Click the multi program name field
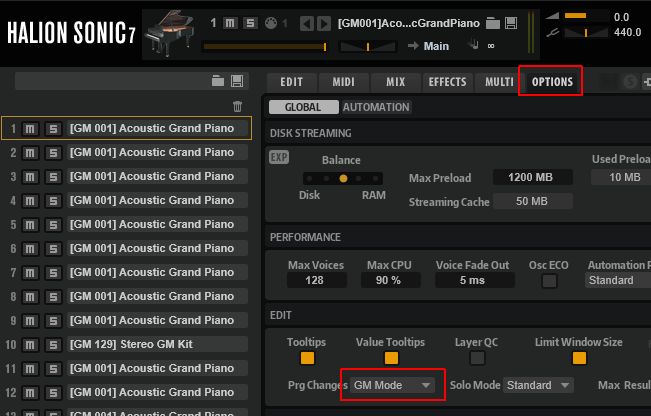 click(x=112, y=81)
